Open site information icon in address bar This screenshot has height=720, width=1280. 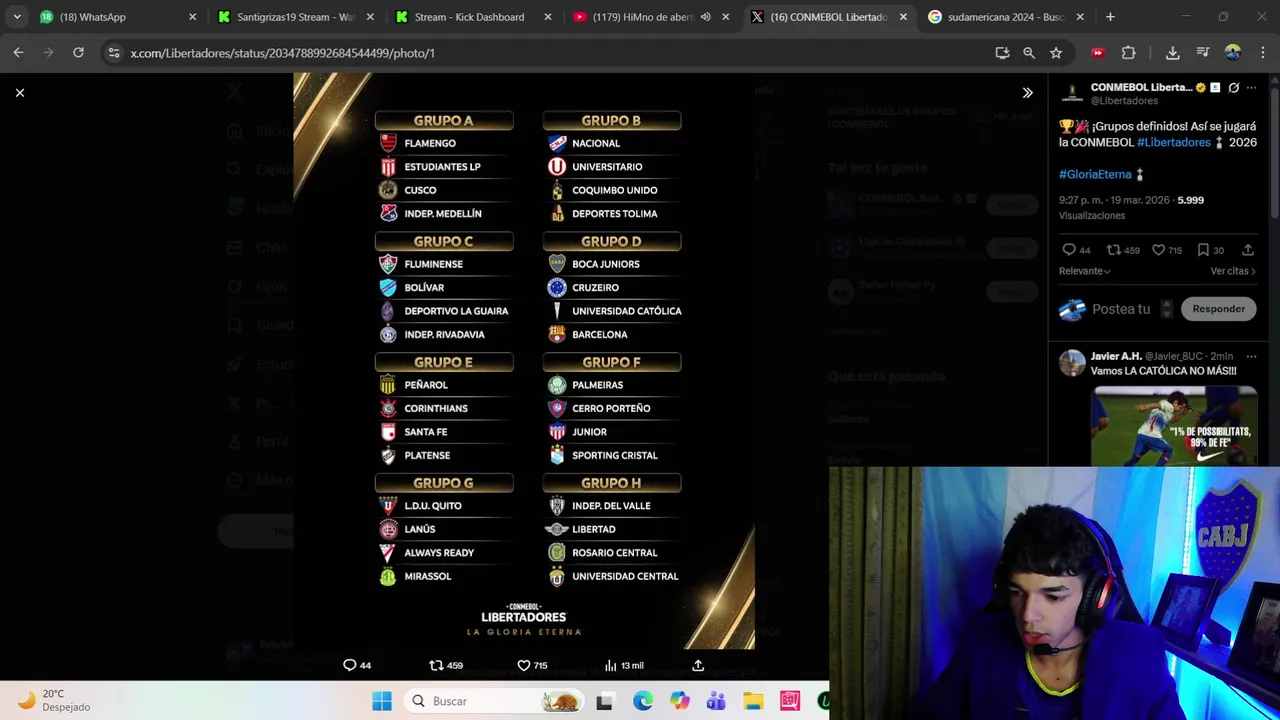[114, 53]
